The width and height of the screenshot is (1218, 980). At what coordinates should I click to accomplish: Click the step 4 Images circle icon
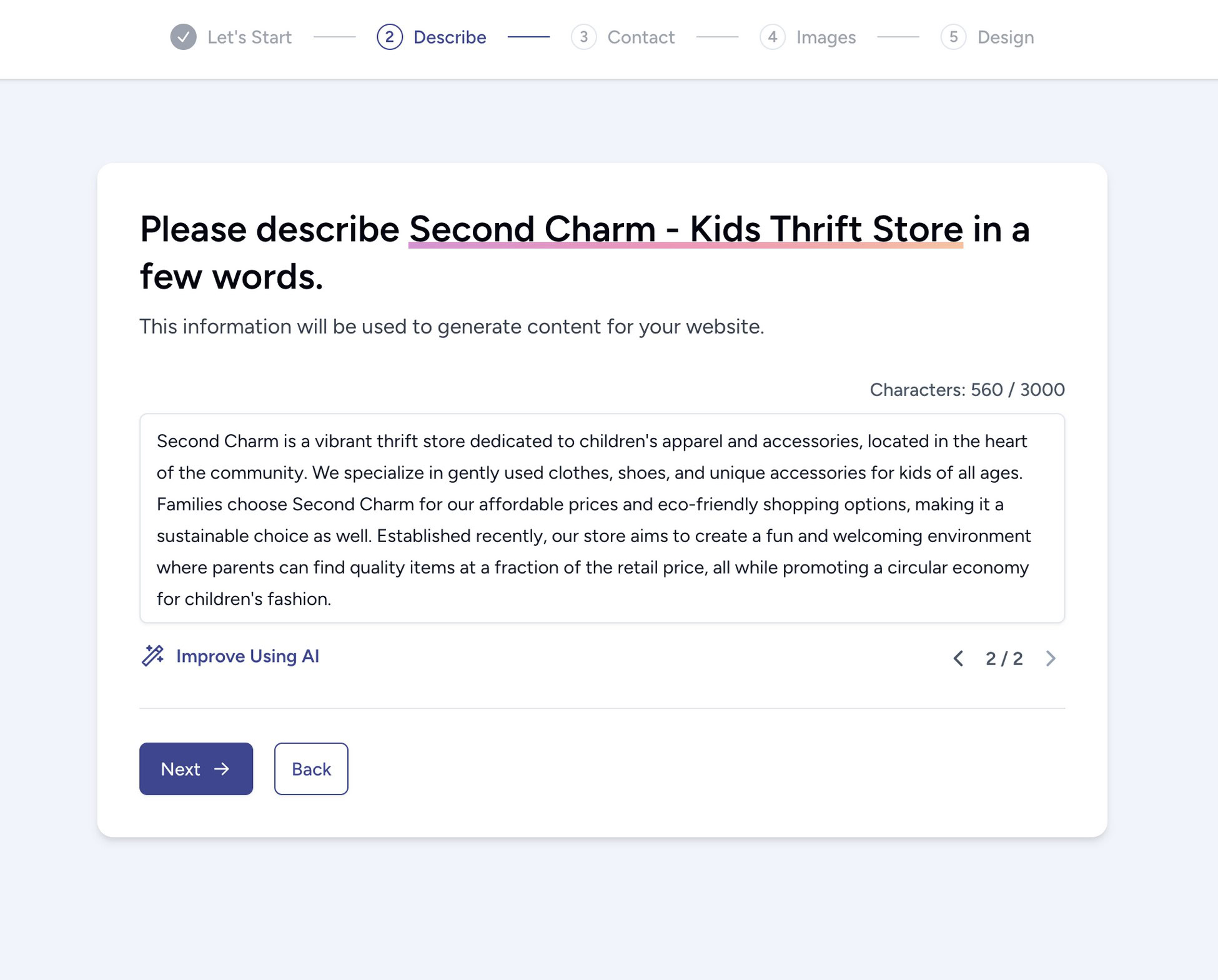[x=773, y=37]
